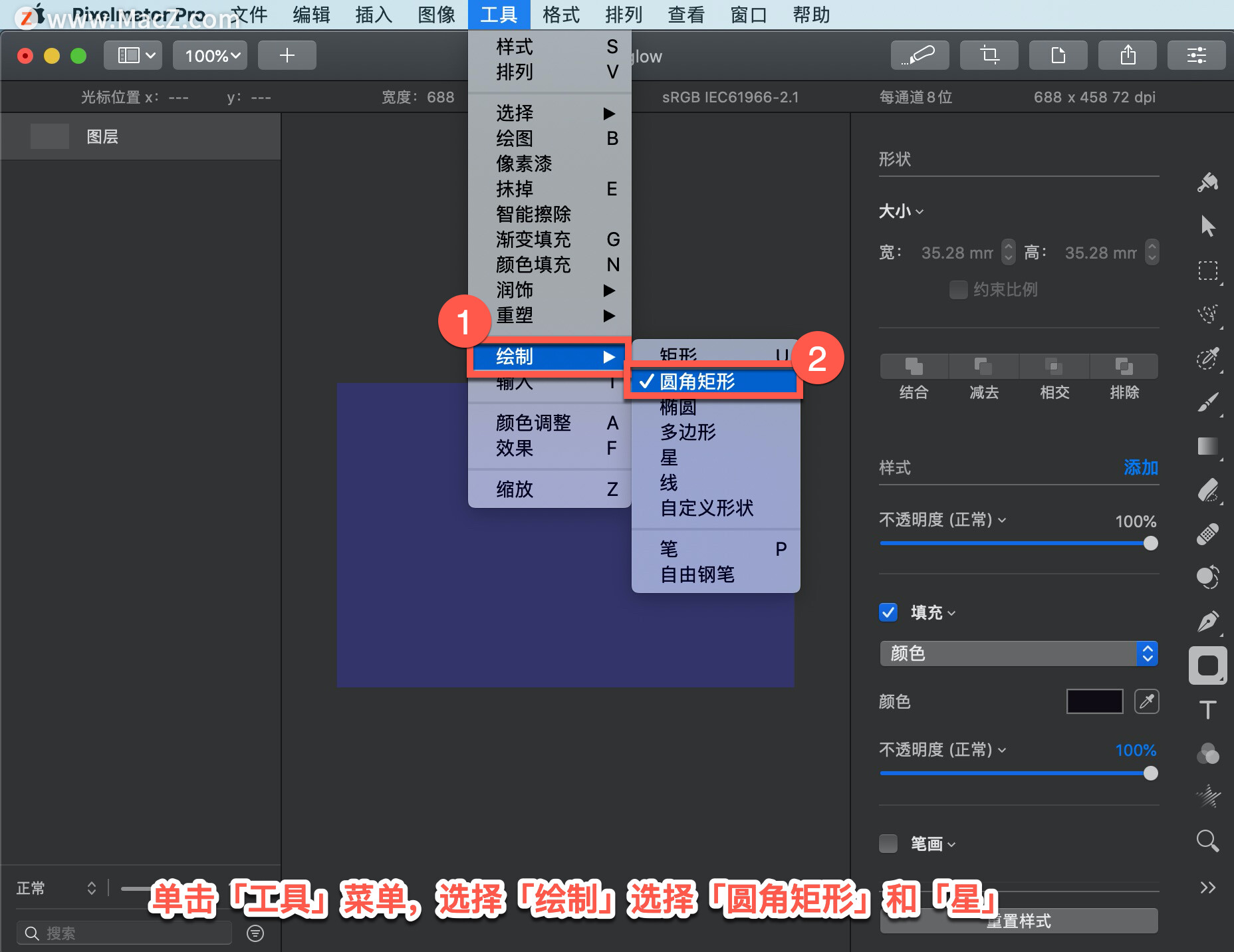1234x952 pixels.
Task: Click the plus add button in toolbar
Action: pyautogui.click(x=287, y=55)
